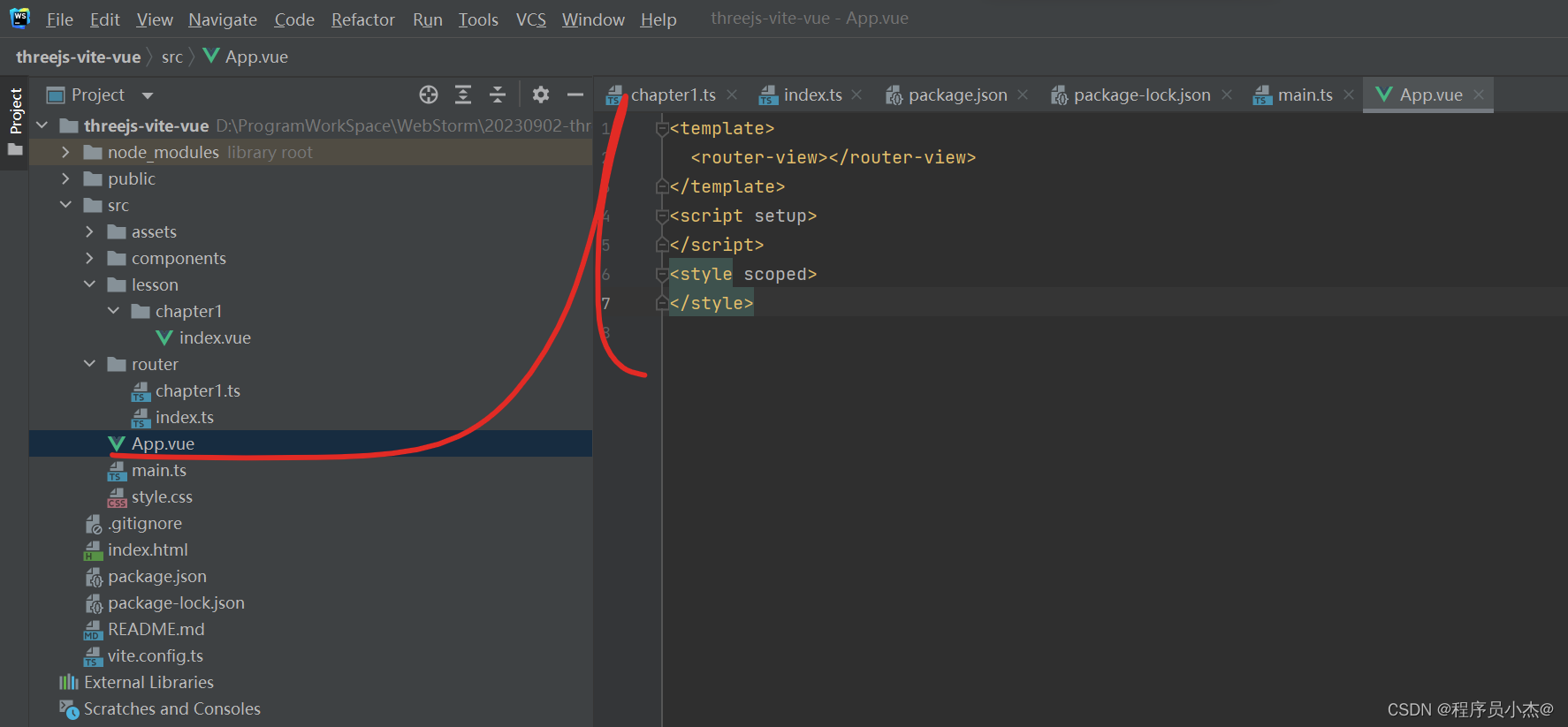Switch to the package.json editor tab

(x=957, y=95)
